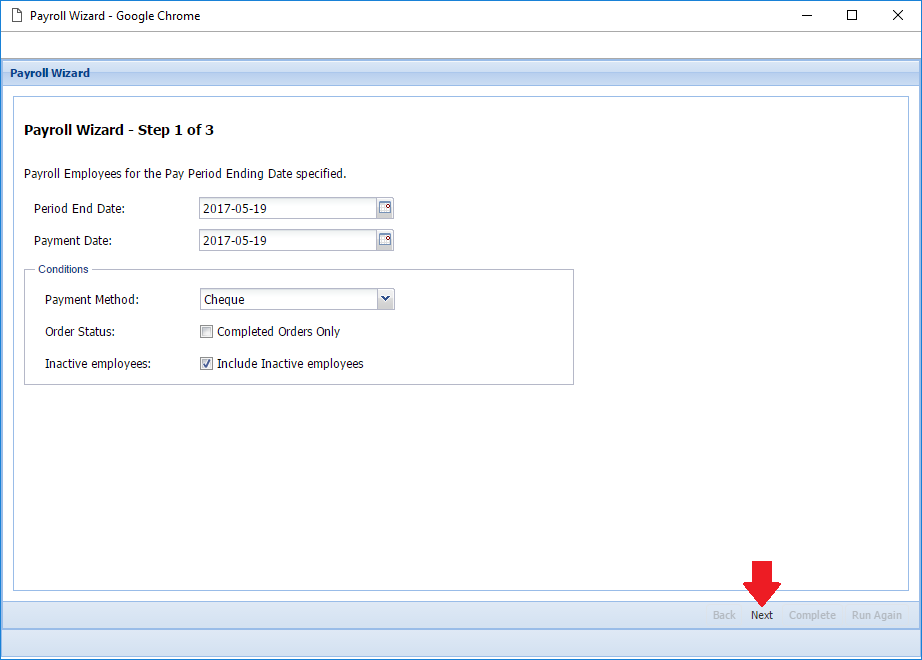Click the 'Completed Orders Only' label text

click(279, 332)
